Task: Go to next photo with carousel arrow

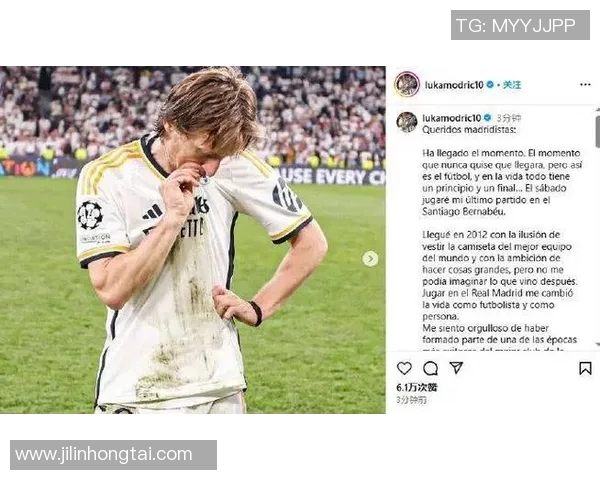Action: point(370,259)
